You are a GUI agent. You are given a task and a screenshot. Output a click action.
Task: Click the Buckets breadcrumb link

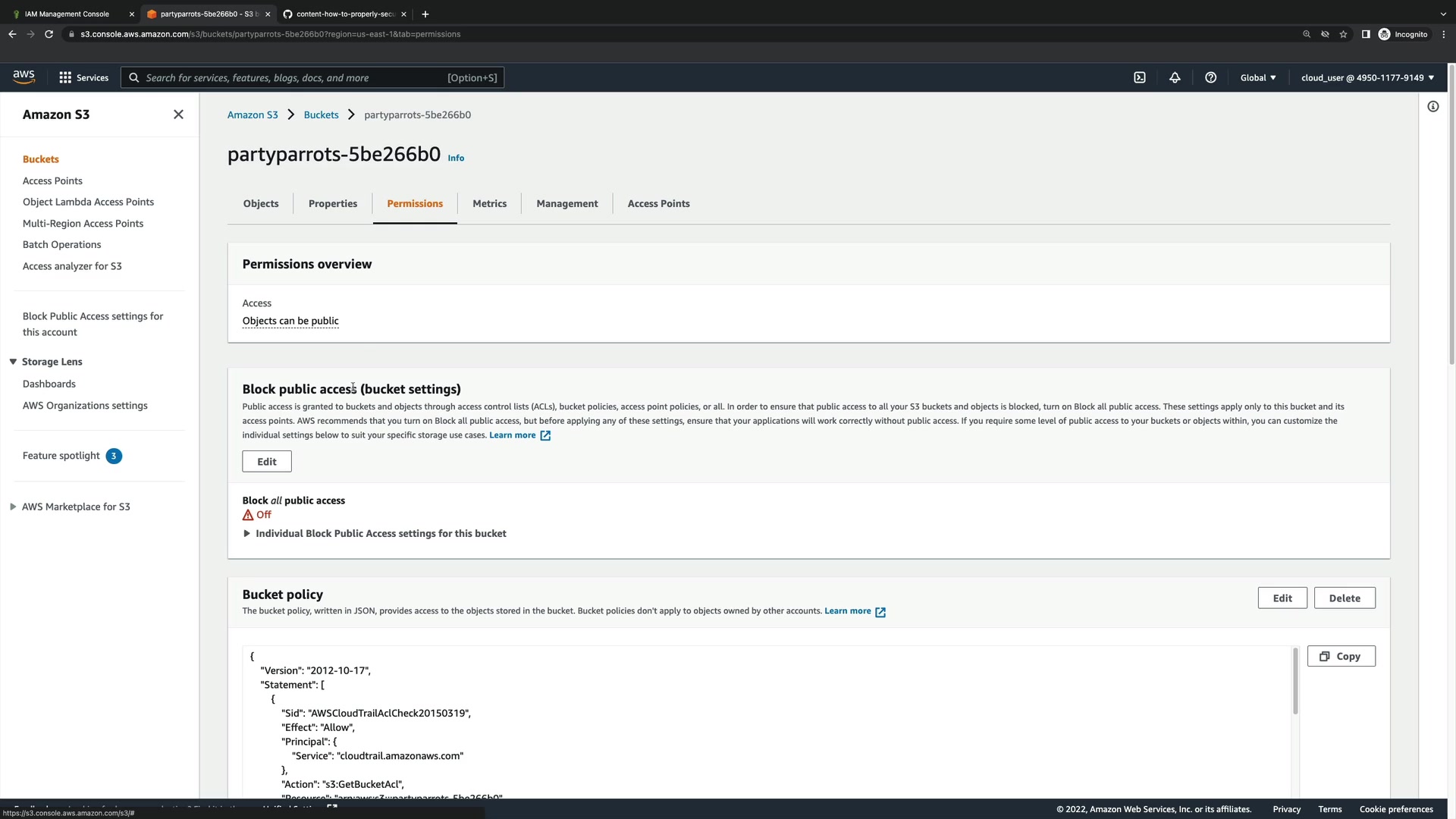(x=321, y=115)
